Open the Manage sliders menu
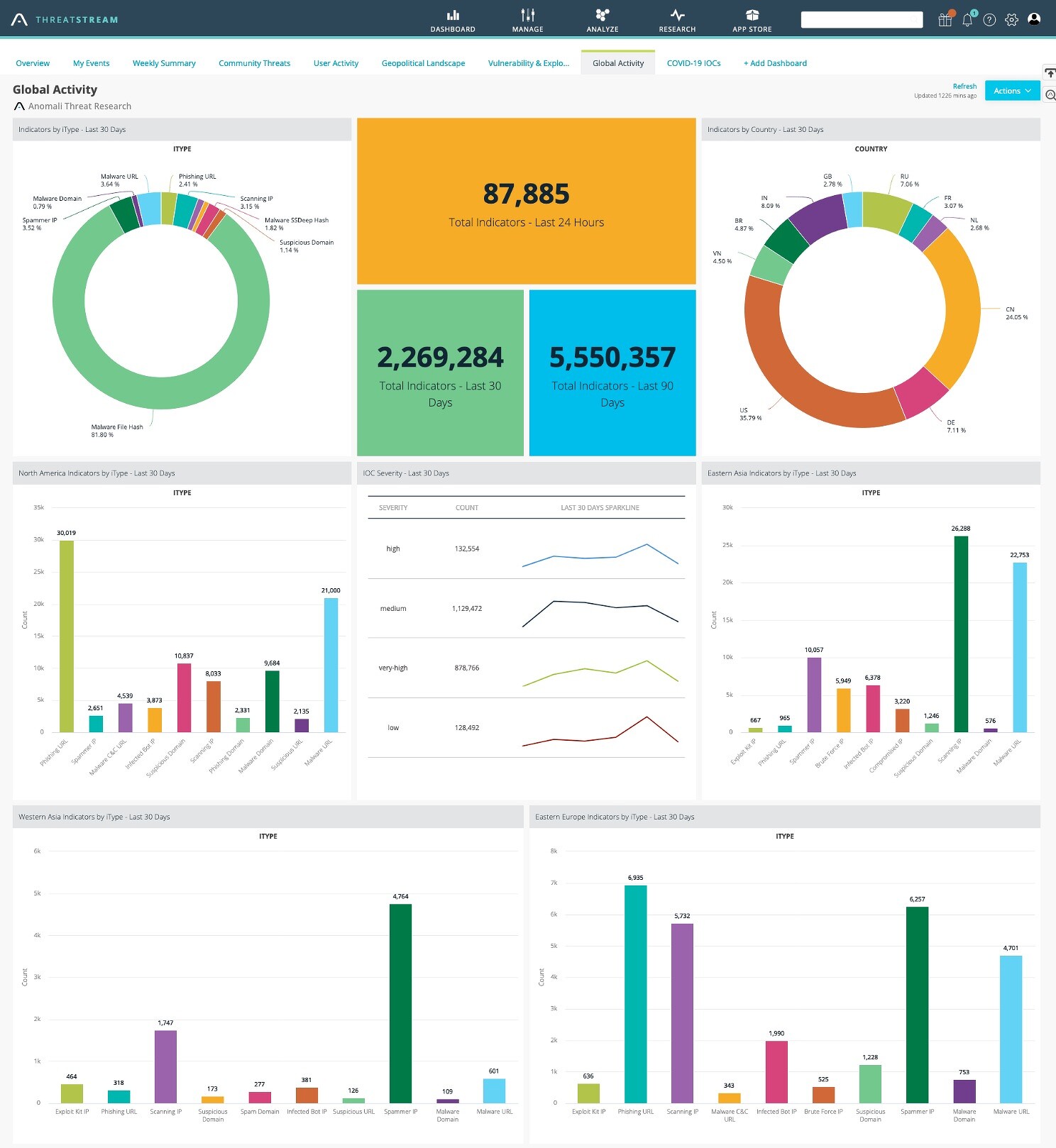 (527, 20)
